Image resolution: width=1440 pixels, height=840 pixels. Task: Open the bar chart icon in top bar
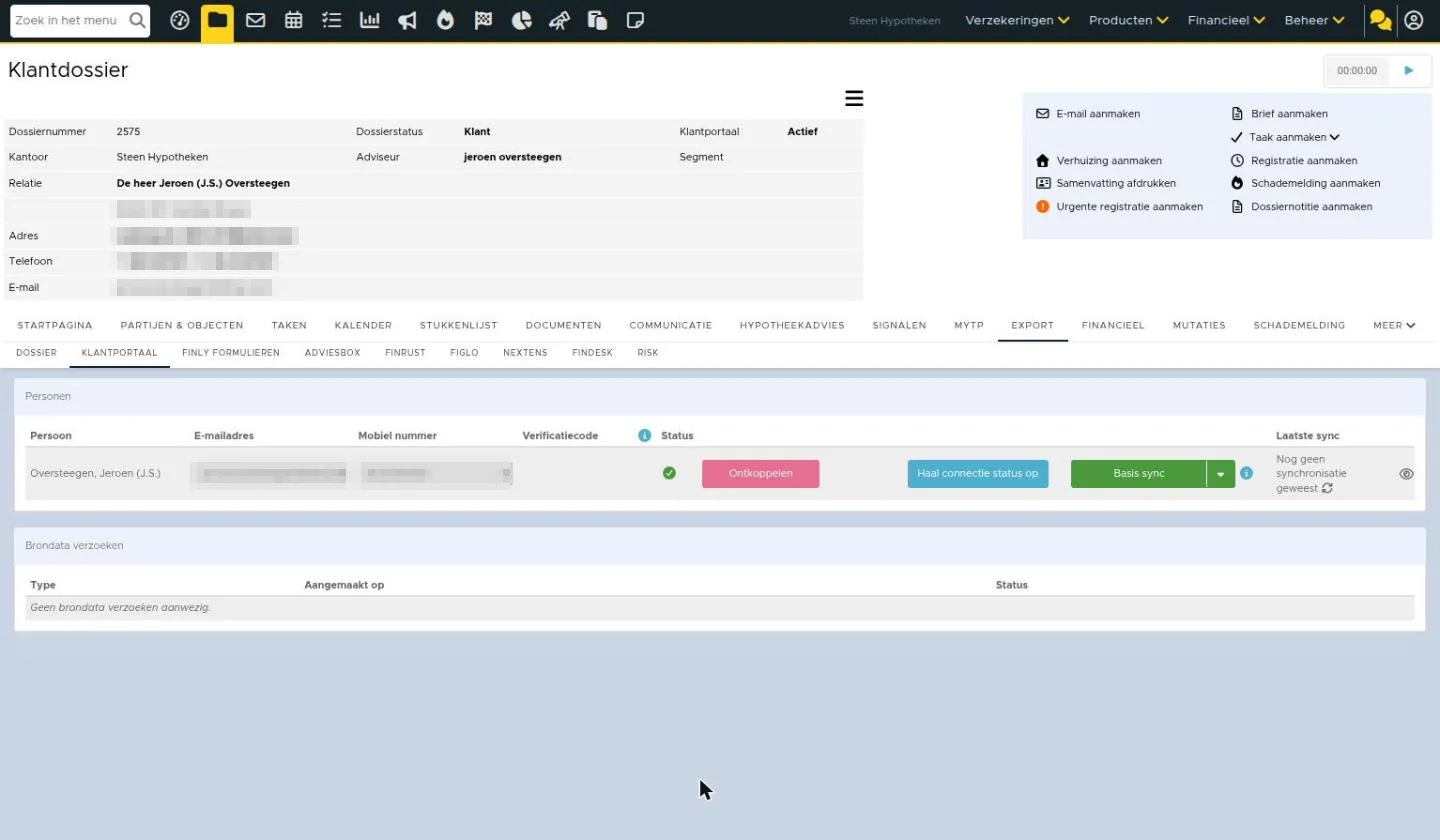point(370,20)
